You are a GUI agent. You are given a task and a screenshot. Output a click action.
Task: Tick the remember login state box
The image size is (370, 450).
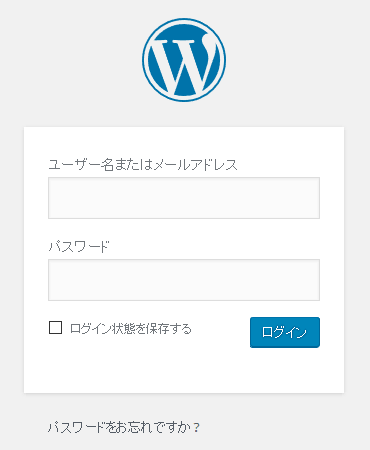(x=55, y=327)
